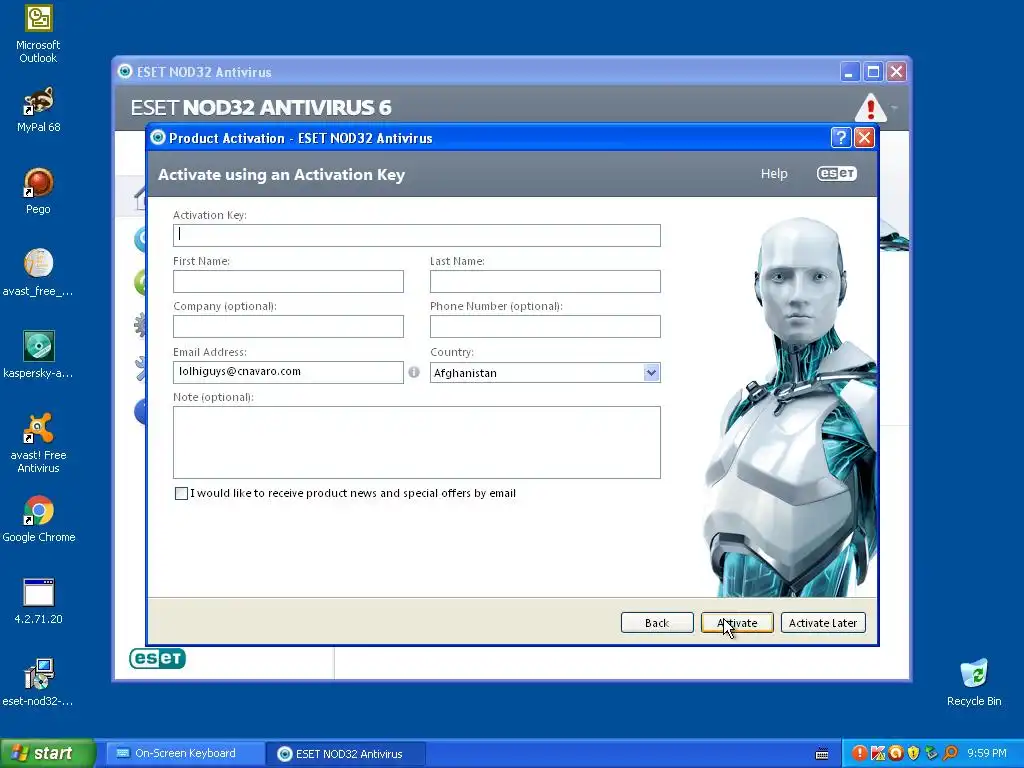1024x768 pixels.
Task: Click the on-screen keyboard icon in the taskbar
Action: coord(822,754)
